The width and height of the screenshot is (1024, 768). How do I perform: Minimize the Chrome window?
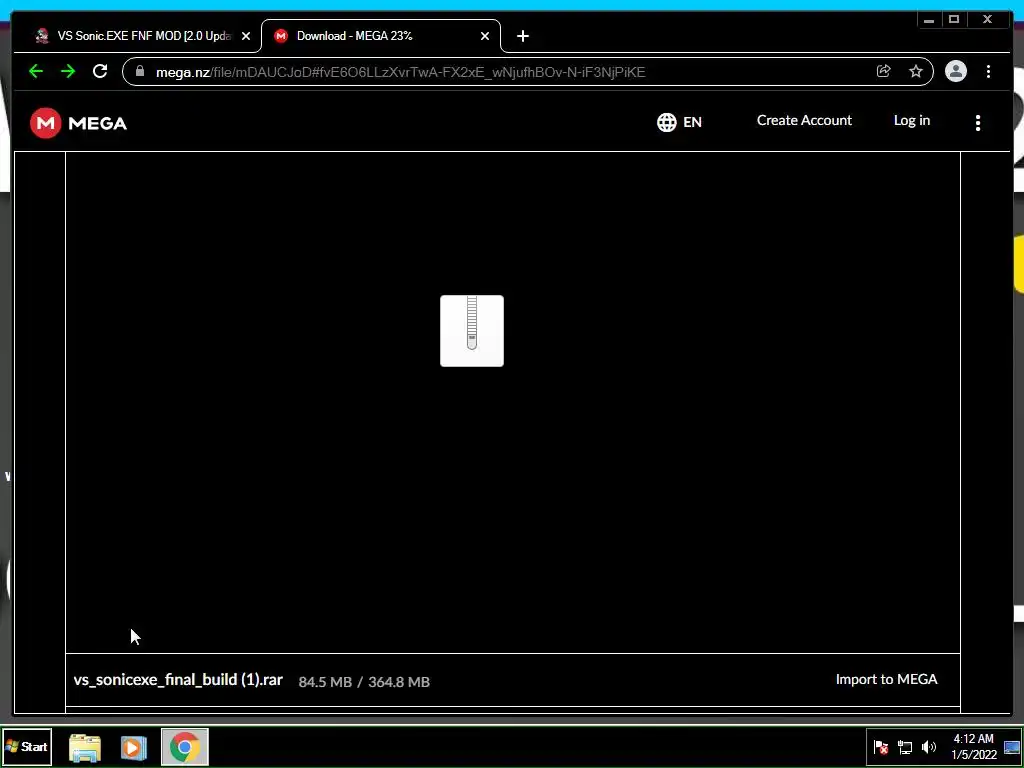pos(929,20)
